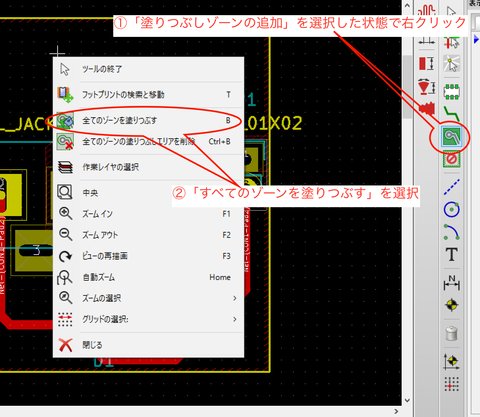Viewport: 480px width, 417px height.
Task: Activate the Route tracks tool
Action: tap(452, 113)
